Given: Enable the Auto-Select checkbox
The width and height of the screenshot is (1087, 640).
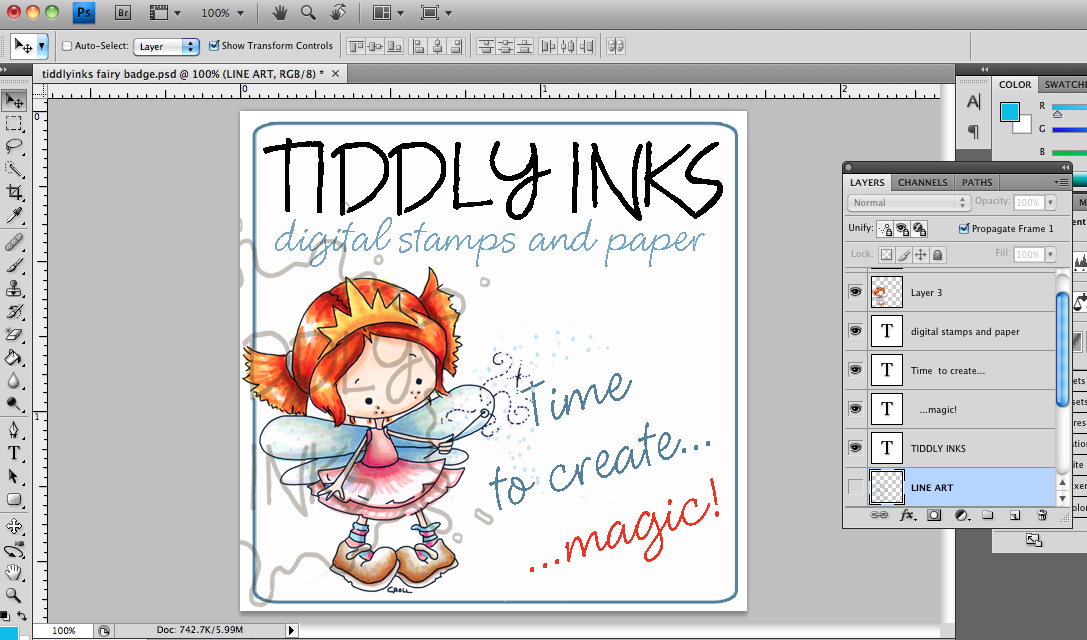Looking at the screenshot, I should pyautogui.click(x=67, y=46).
